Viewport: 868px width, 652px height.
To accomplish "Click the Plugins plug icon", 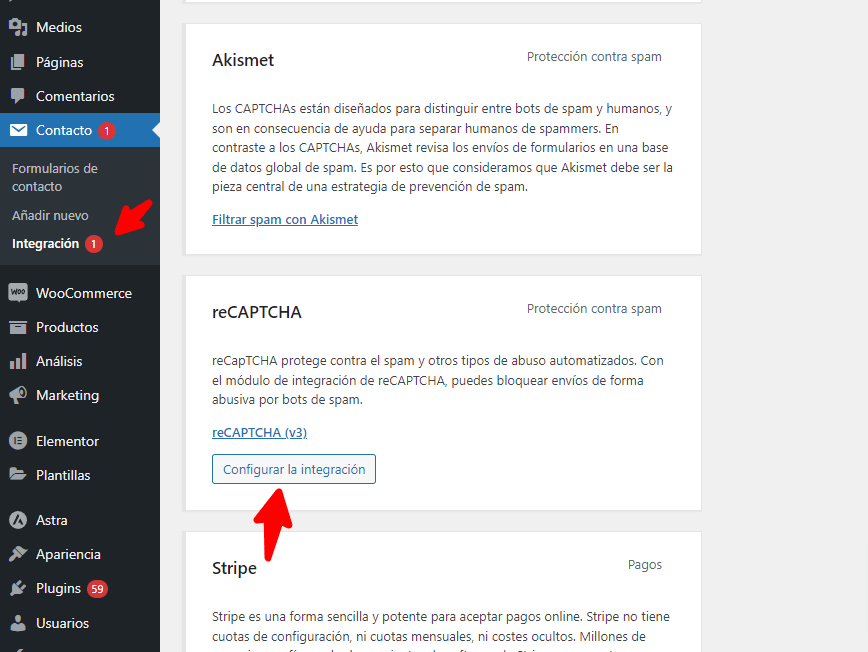I will point(18,588).
